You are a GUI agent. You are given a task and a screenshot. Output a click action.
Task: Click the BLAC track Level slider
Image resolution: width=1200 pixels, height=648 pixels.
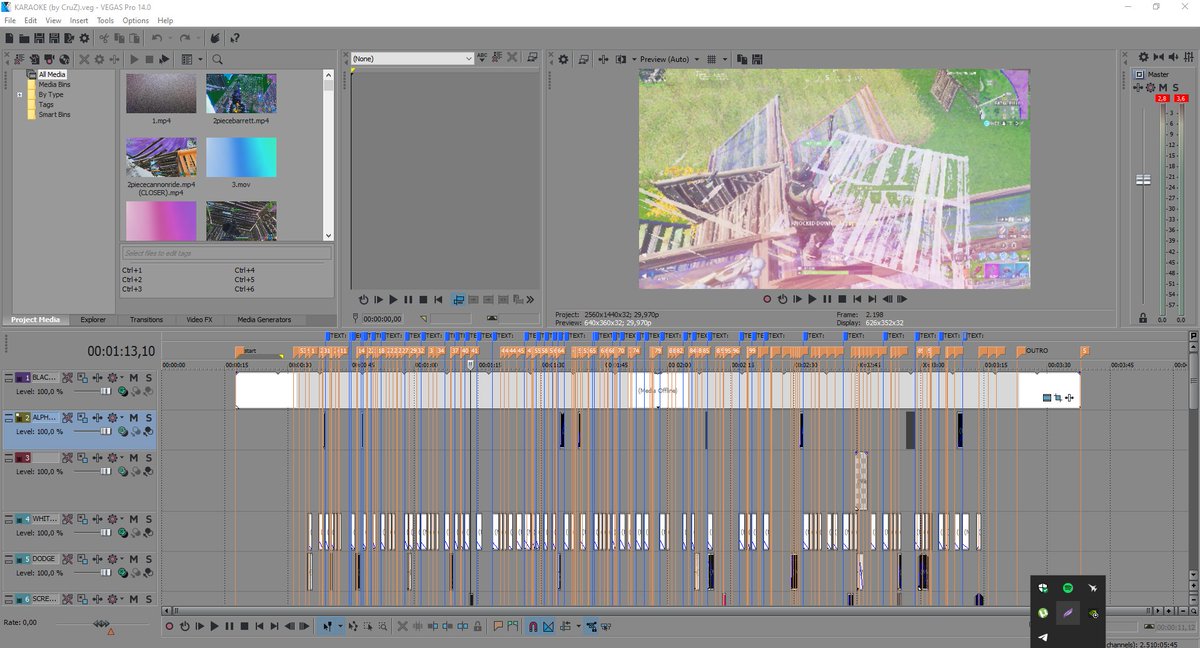pyautogui.click(x=105, y=390)
